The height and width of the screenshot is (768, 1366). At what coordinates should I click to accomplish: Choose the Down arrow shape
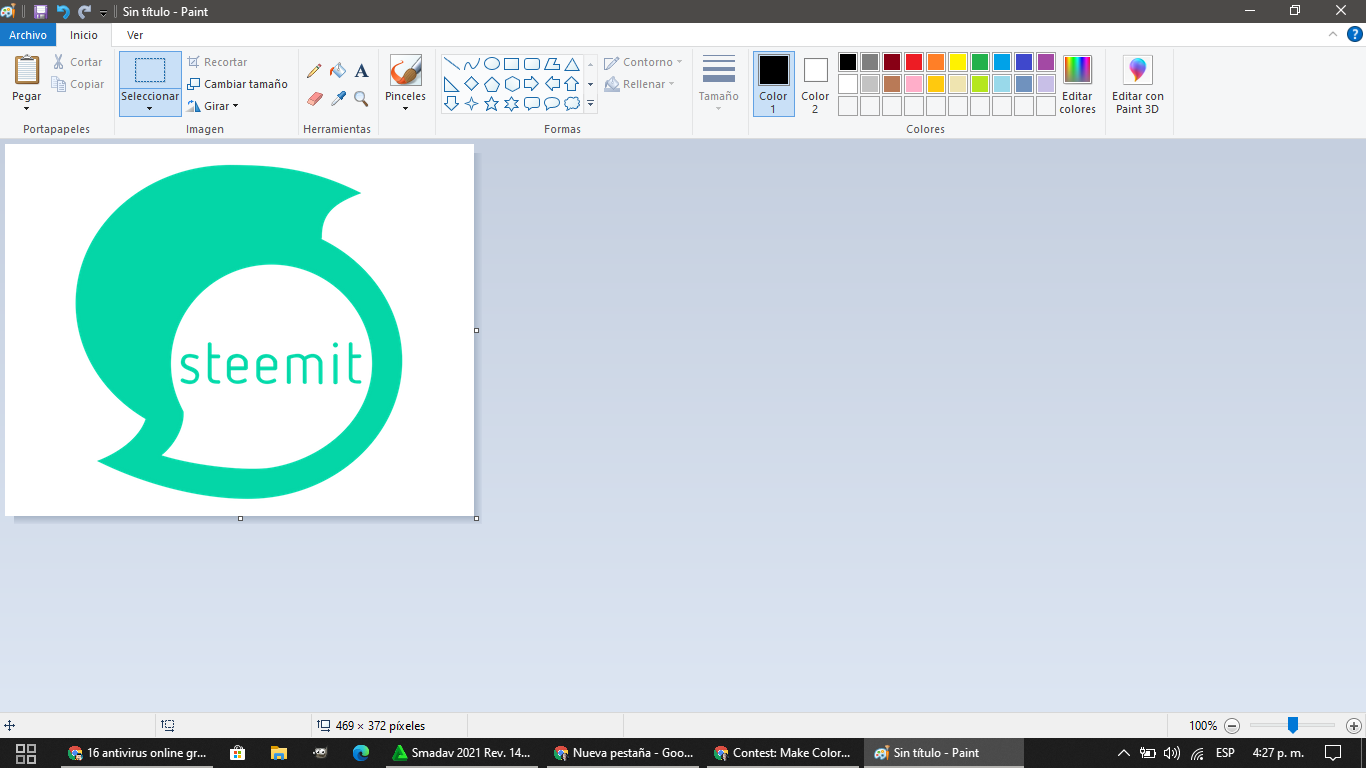(452, 104)
